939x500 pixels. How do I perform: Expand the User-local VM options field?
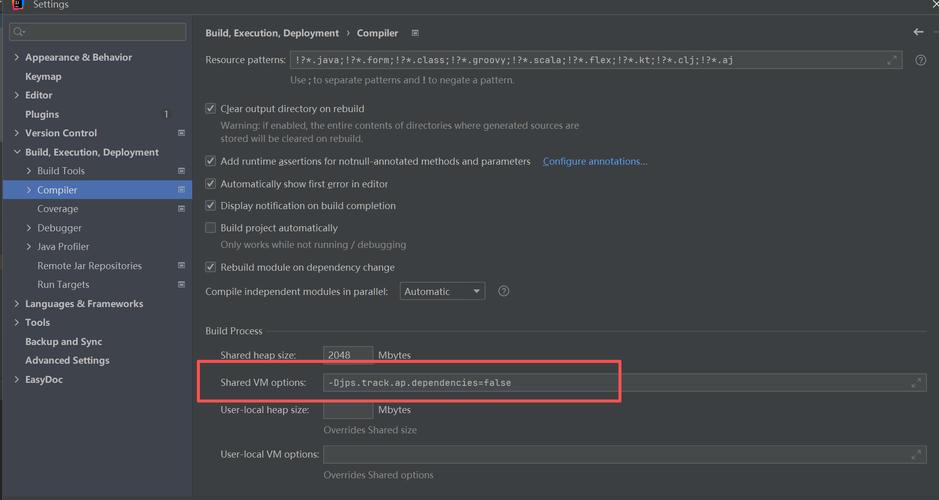click(916, 455)
